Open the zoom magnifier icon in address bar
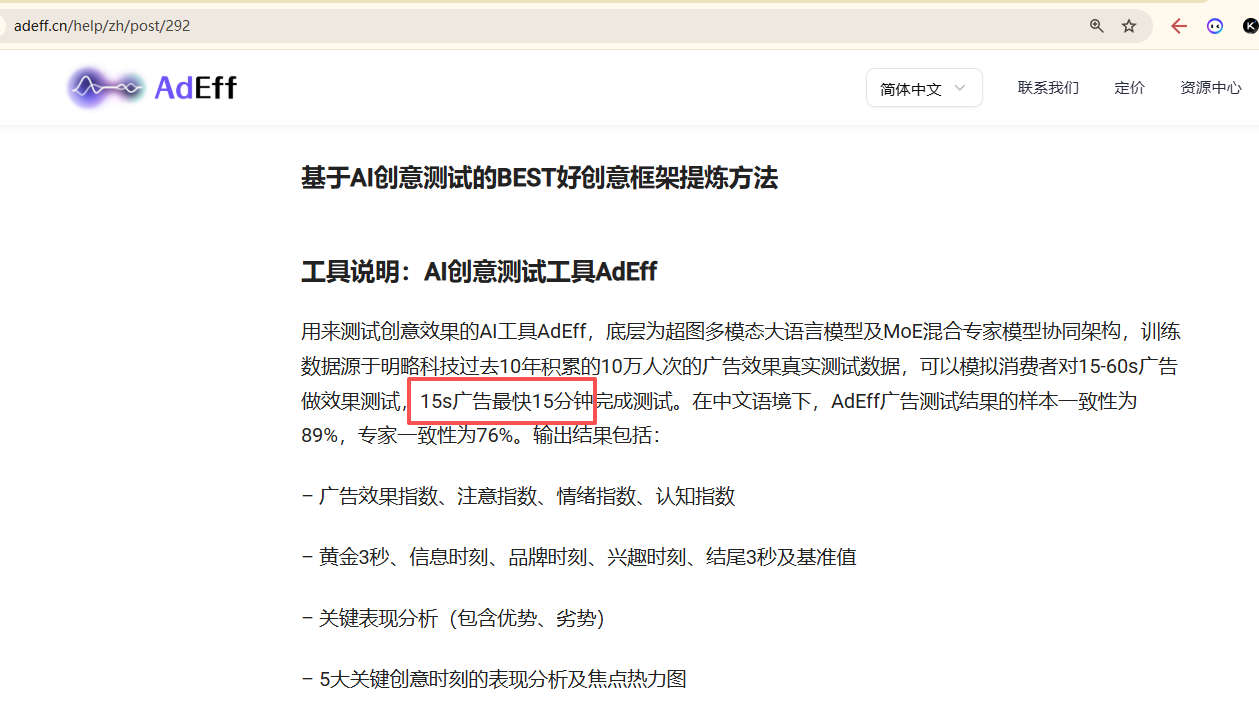 click(x=1097, y=26)
